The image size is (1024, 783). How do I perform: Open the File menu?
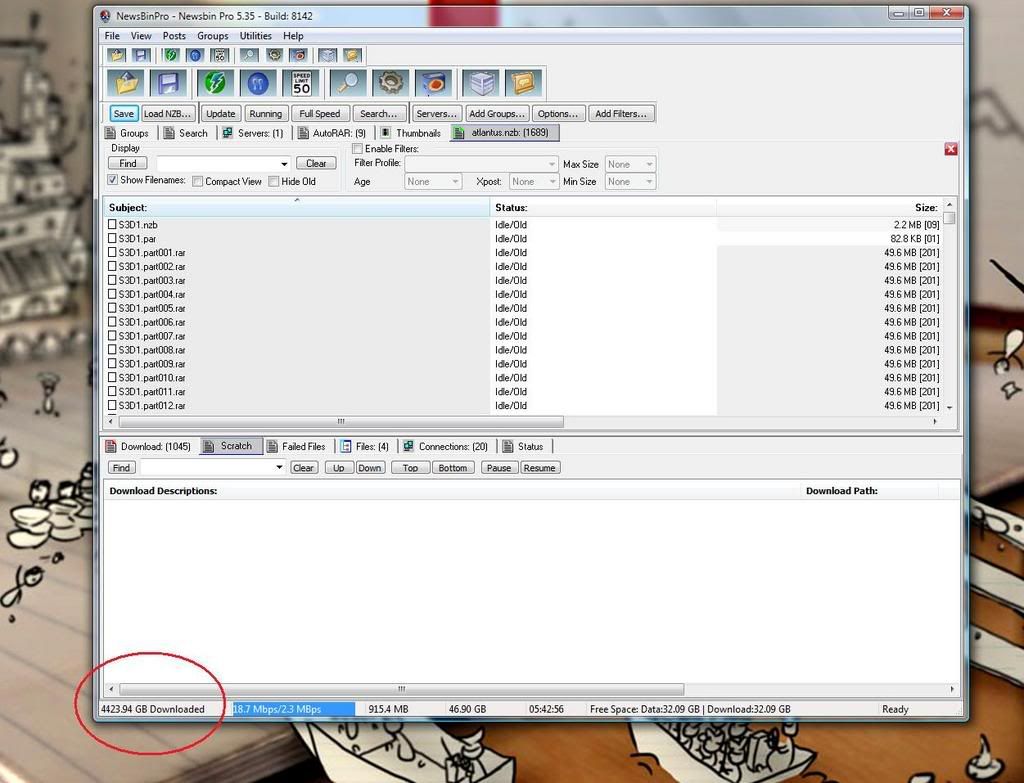coord(112,36)
